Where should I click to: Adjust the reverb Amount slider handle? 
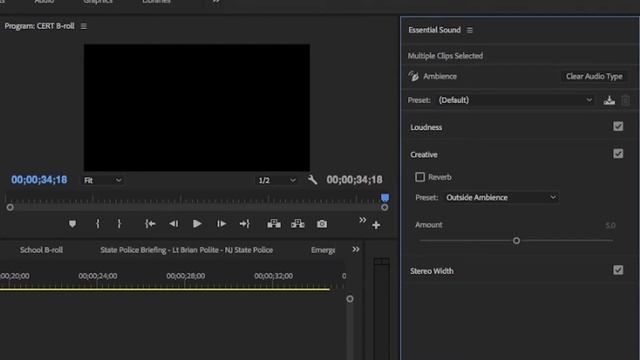[516, 241]
